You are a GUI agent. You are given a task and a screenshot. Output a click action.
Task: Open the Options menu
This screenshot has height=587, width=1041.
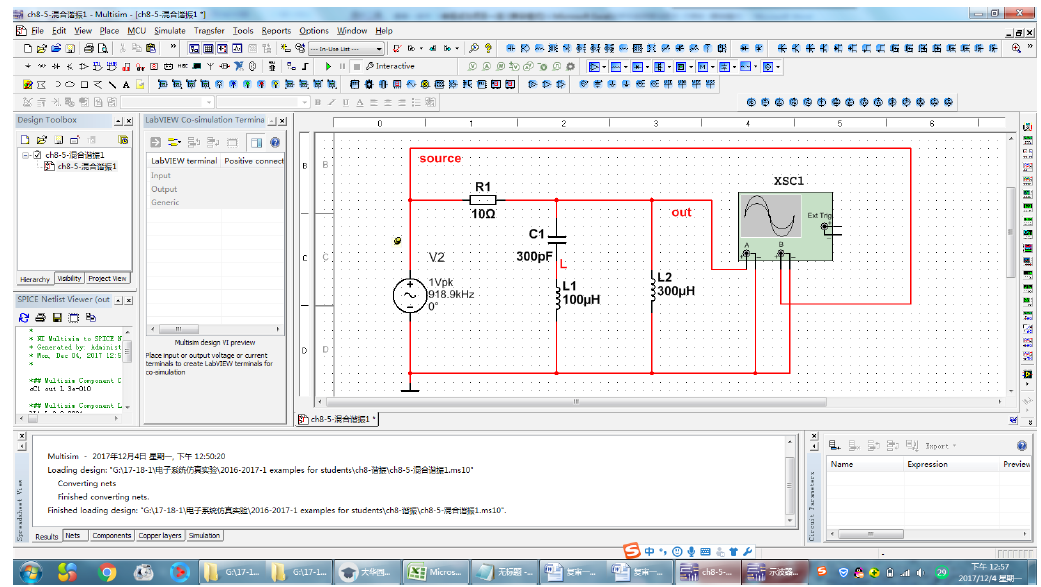coord(314,31)
